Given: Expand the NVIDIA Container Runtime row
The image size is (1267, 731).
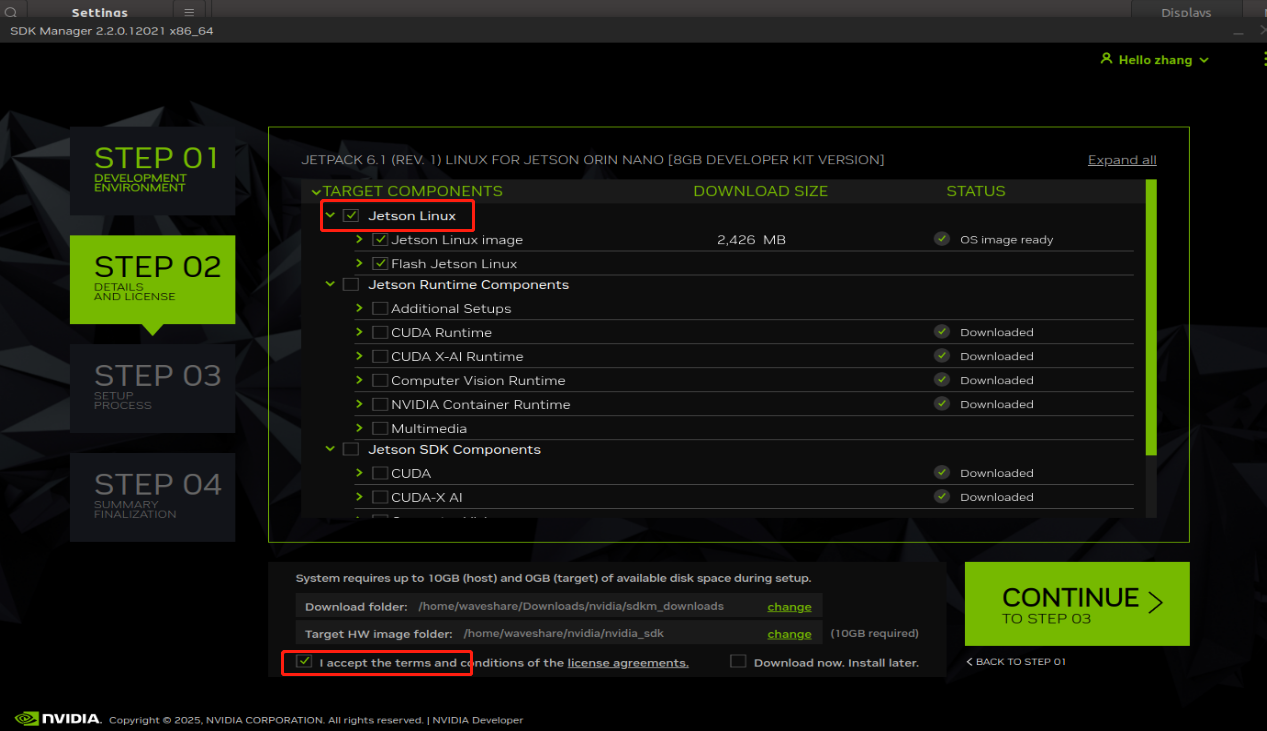Looking at the screenshot, I should (359, 404).
